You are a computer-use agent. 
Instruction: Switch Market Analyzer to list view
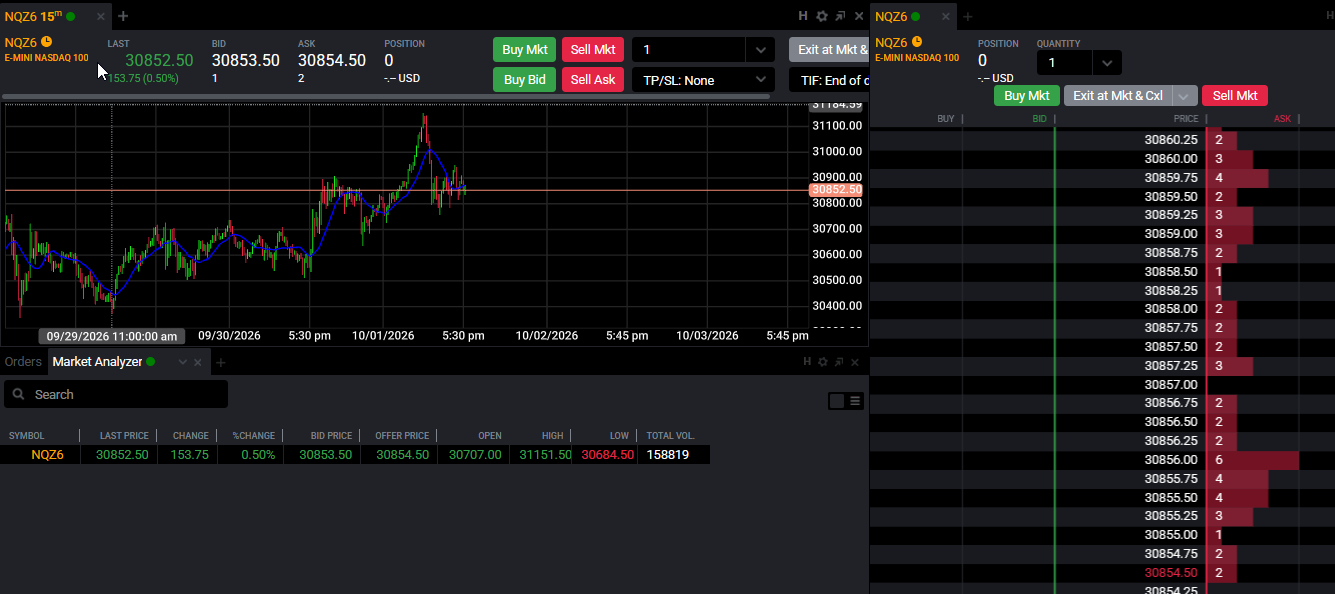point(855,401)
